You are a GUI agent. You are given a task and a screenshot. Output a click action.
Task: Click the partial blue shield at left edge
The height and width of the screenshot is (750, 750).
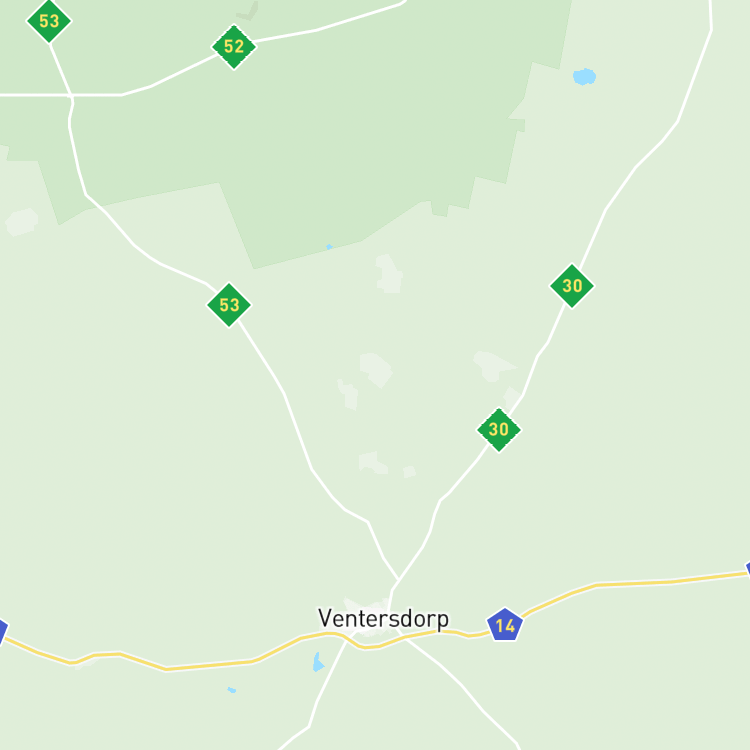coord(3,631)
